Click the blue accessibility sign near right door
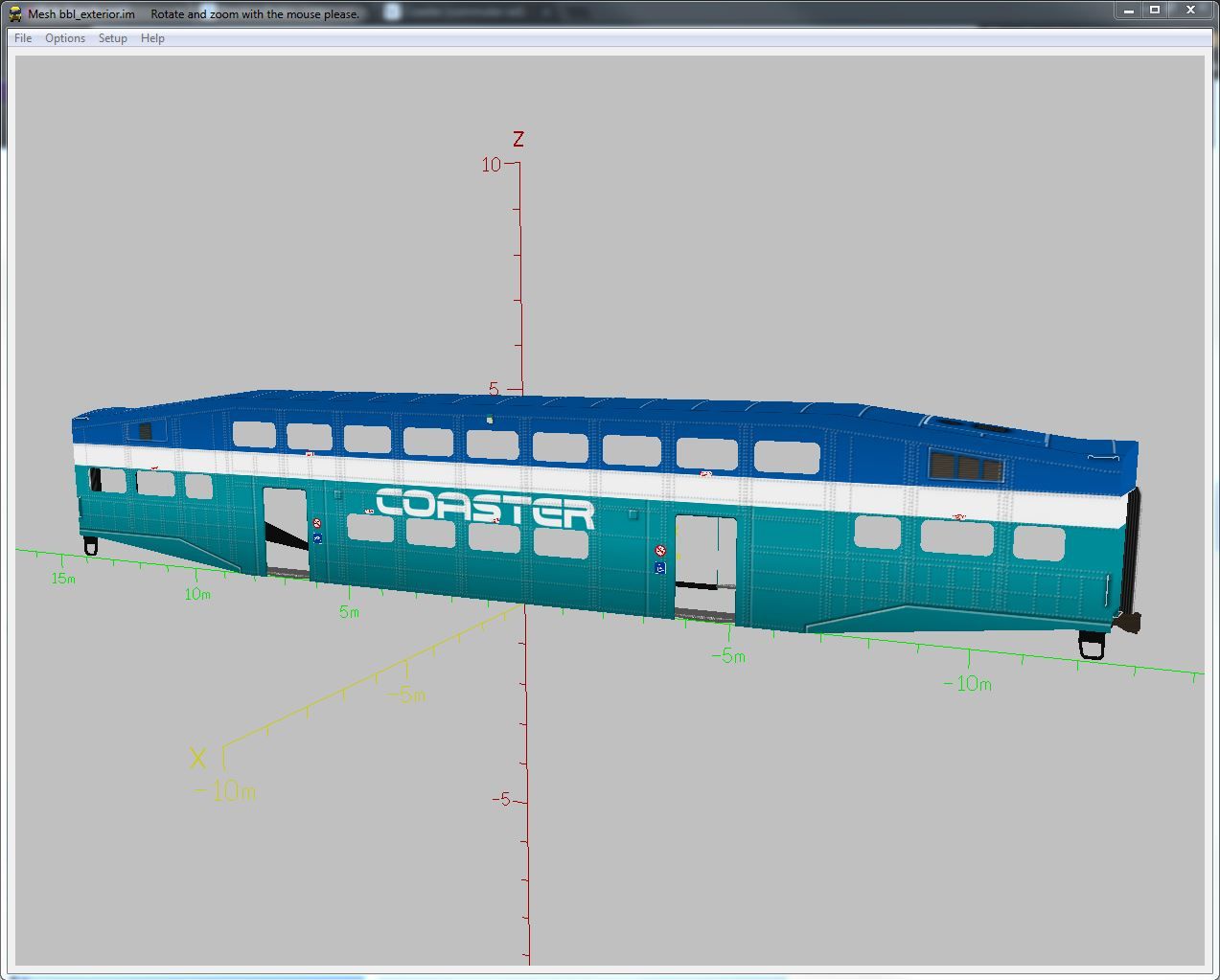Image resolution: width=1220 pixels, height=980 pixels. [660, 568]
